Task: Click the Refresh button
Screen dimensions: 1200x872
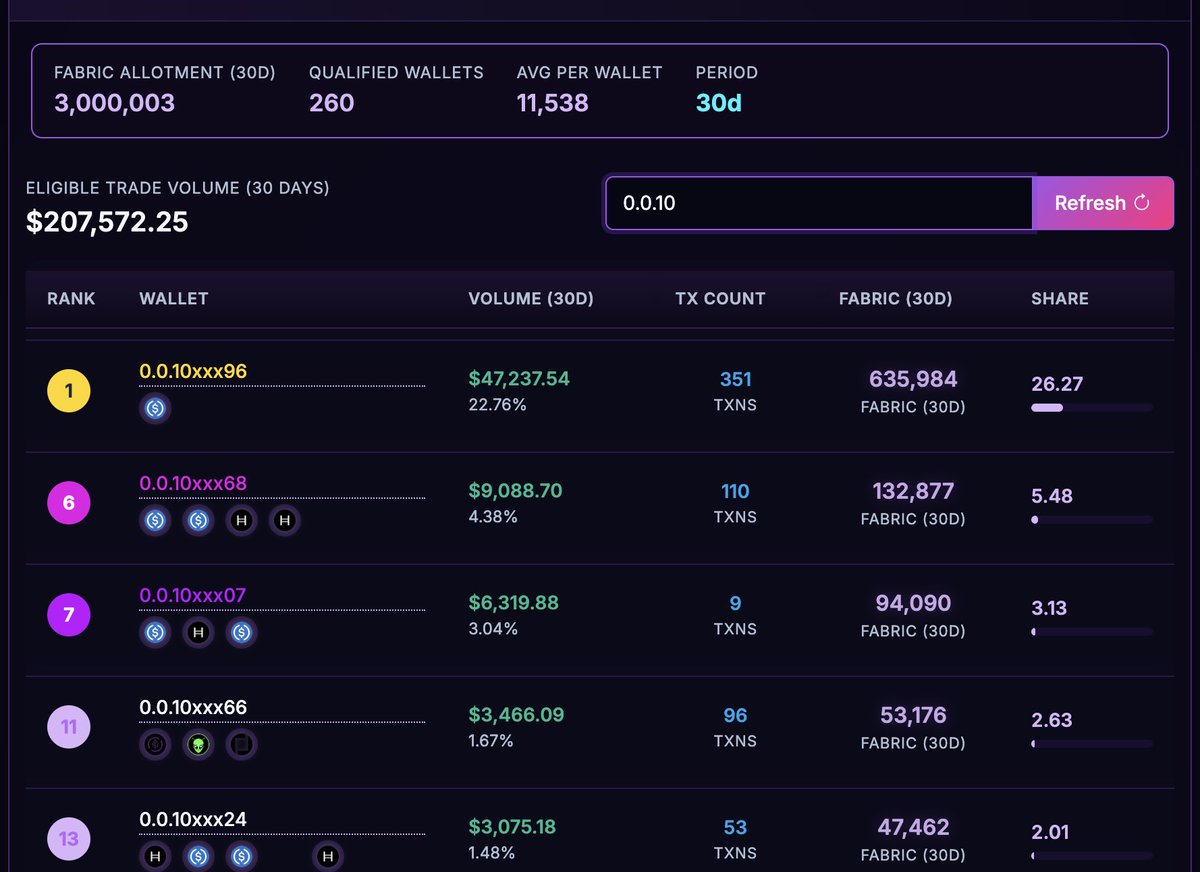Action: tap(1103, 203)
